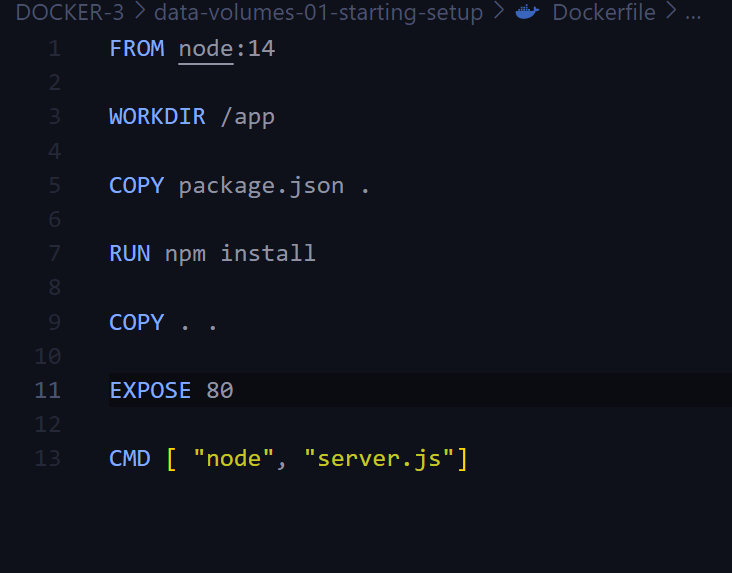Click the opening bracket in CMD line

point(171,459)
